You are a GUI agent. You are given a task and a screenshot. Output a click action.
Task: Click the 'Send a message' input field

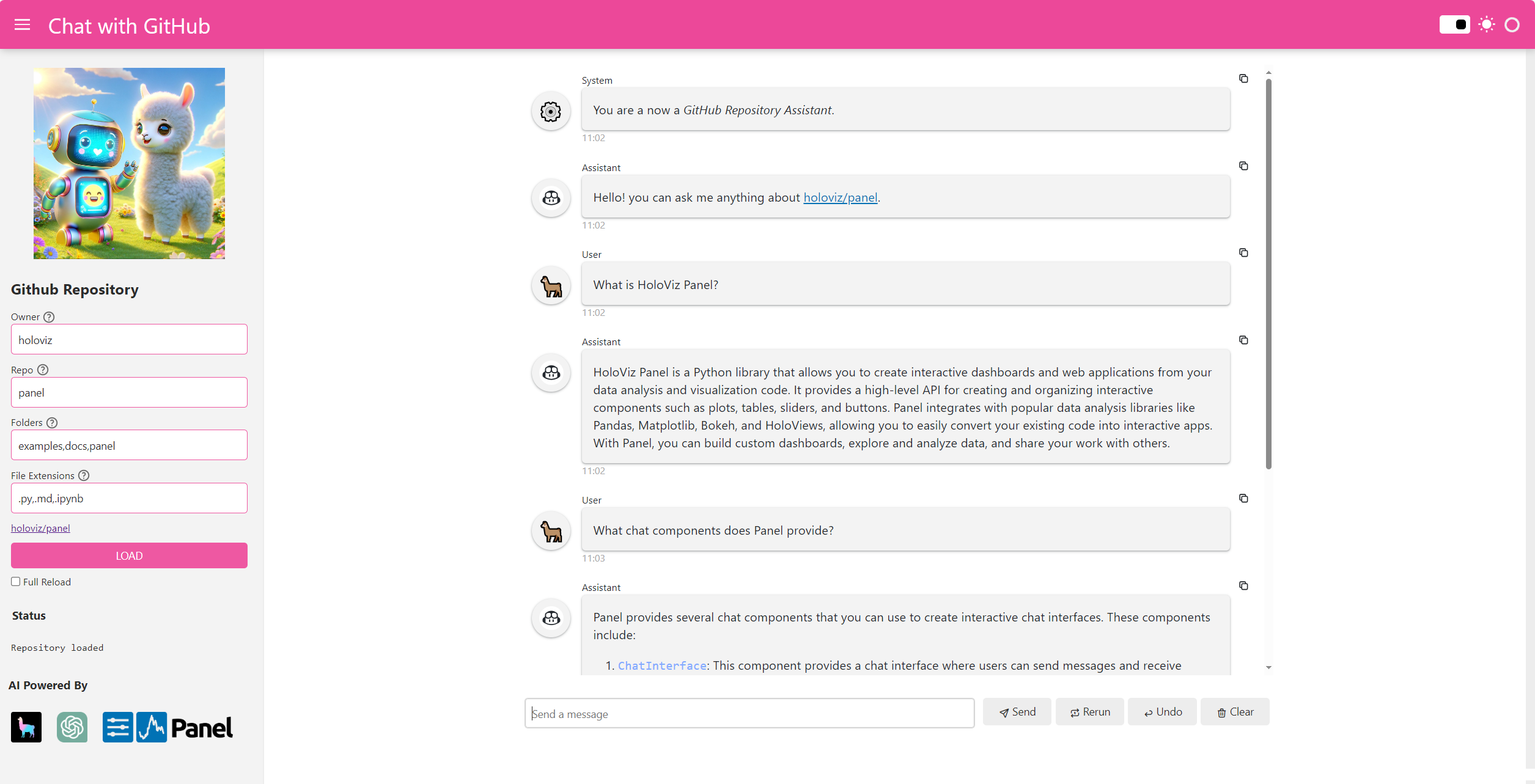tap(749, 713)
